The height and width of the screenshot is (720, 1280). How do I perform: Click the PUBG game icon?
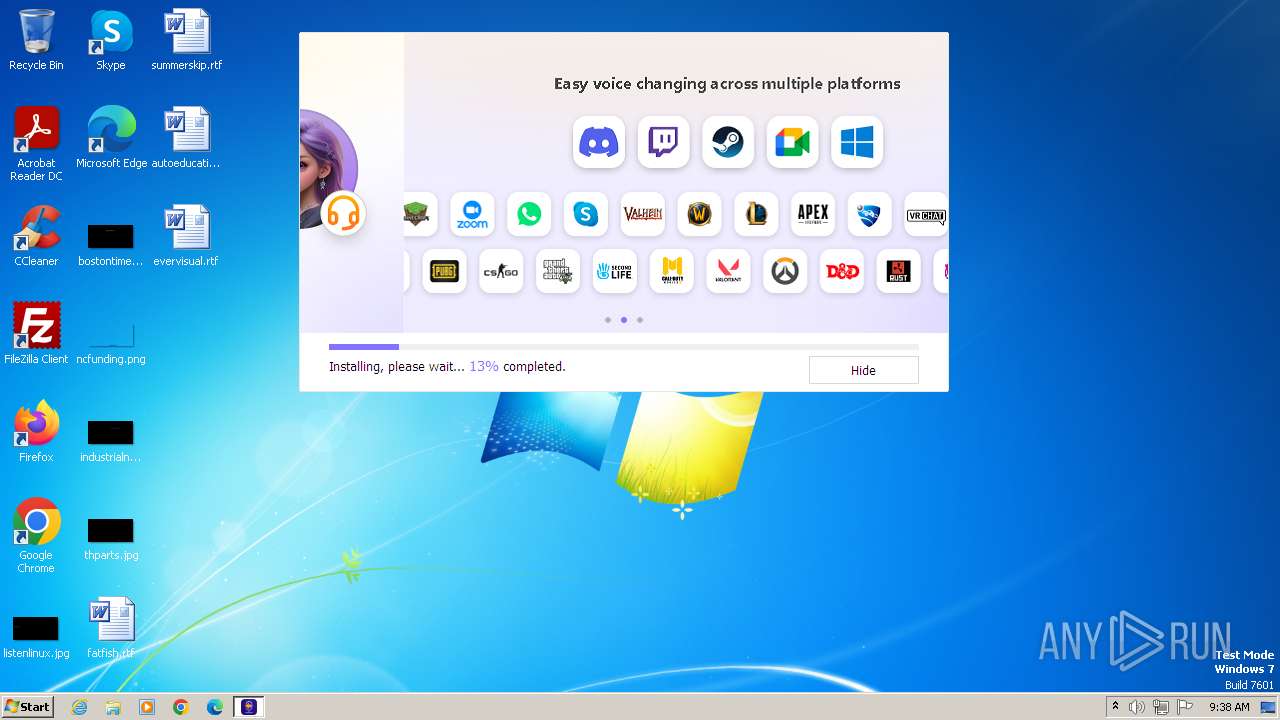pos(444,271)
